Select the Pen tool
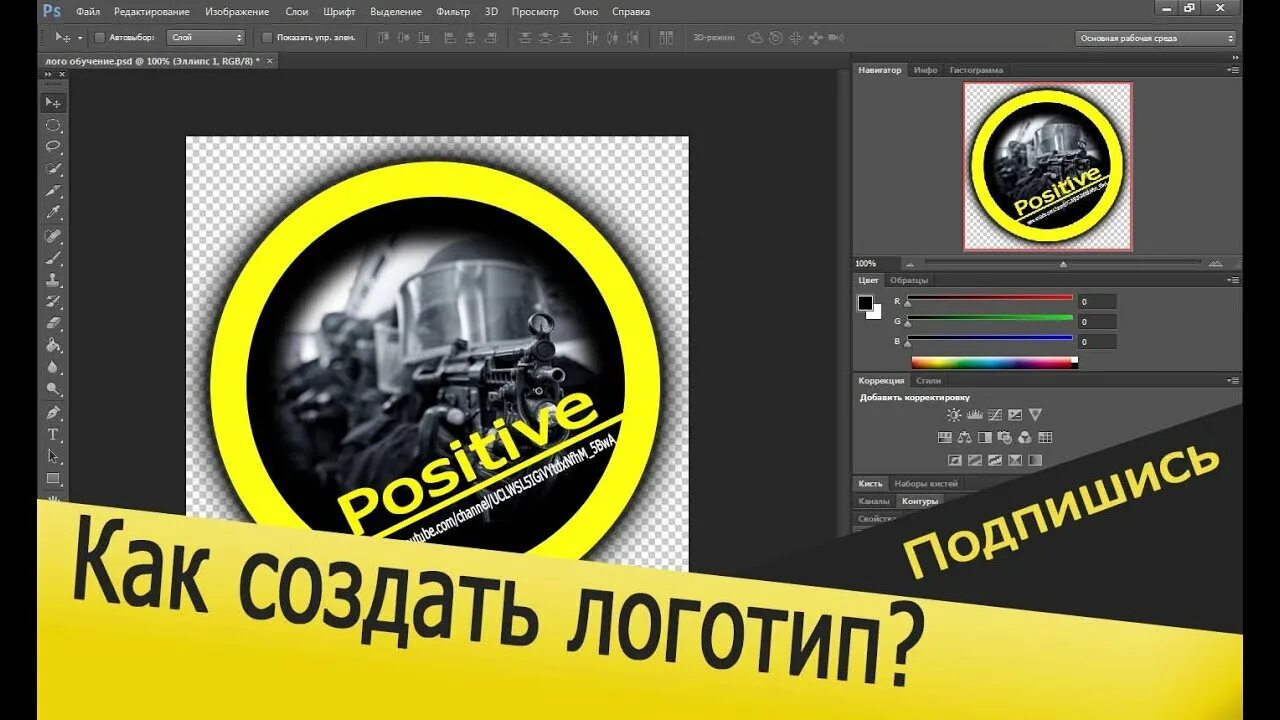 [54, 413]
